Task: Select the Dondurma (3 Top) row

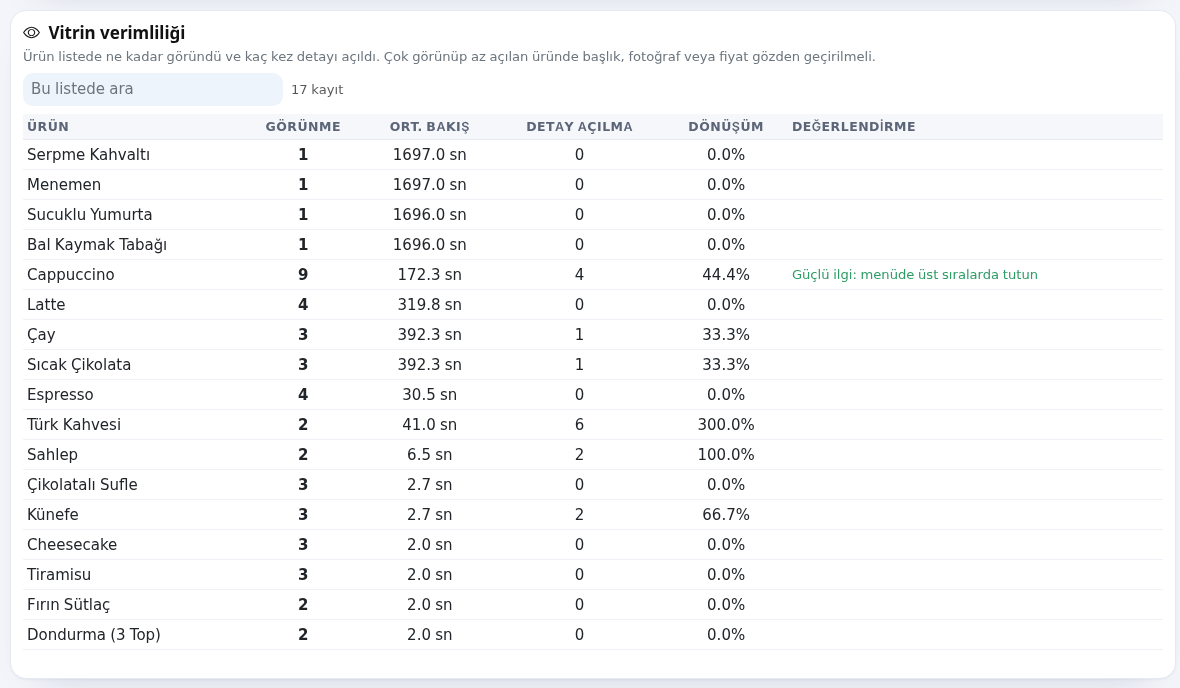Action: (x=593, y=635)
